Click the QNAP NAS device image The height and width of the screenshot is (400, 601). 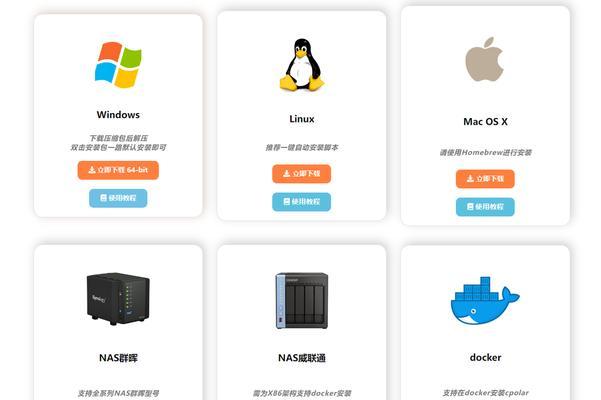tap(302, 300)
